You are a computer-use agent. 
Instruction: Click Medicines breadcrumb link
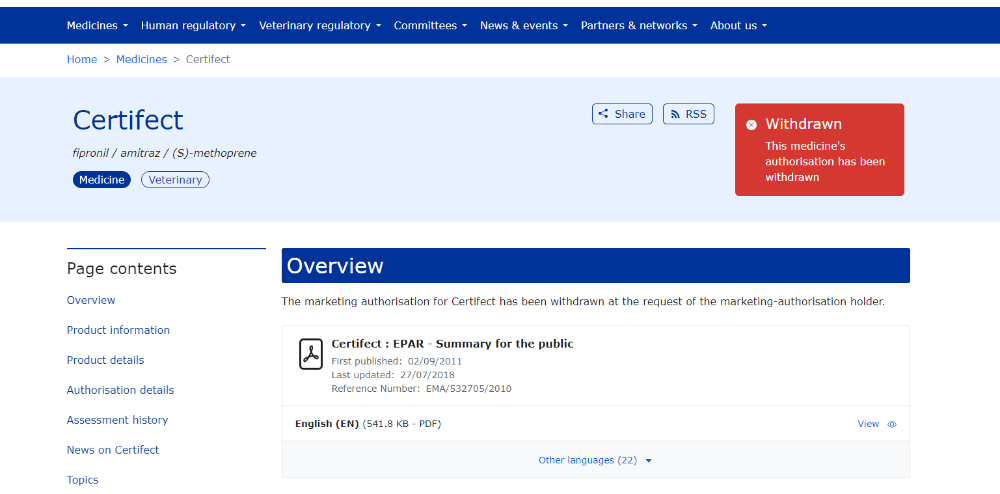(141, 59)
